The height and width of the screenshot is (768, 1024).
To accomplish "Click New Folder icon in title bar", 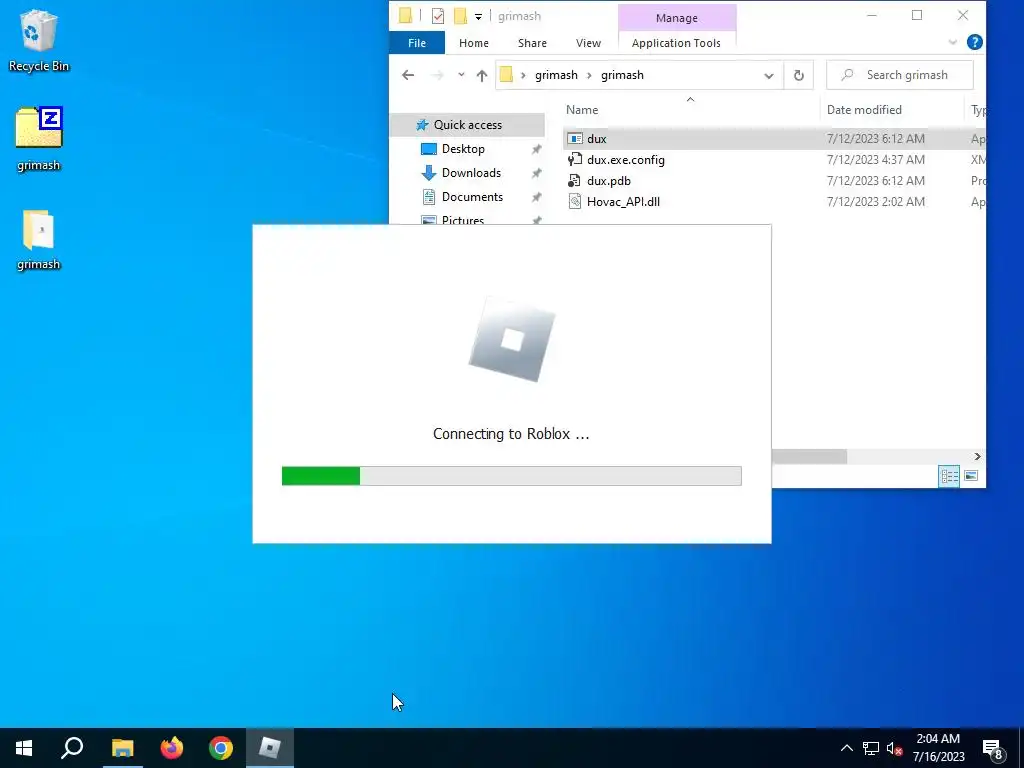I will point(460,16).
